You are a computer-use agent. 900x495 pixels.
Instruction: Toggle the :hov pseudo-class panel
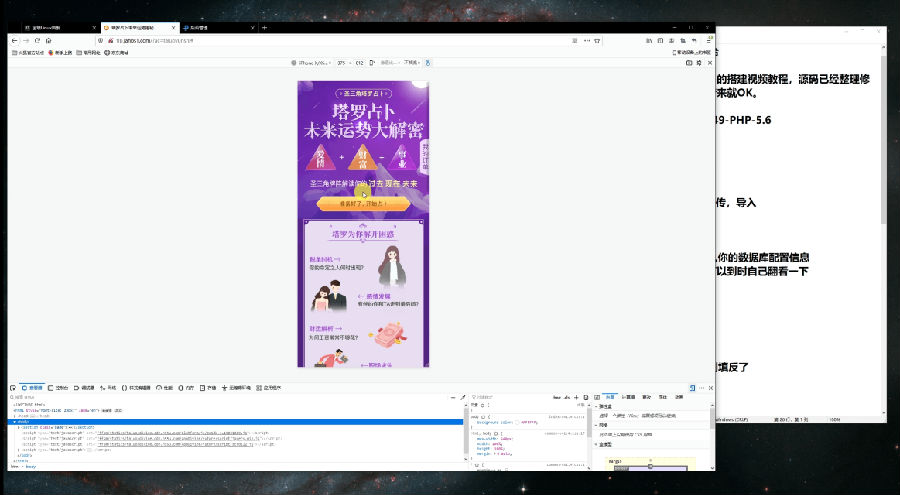559,398
